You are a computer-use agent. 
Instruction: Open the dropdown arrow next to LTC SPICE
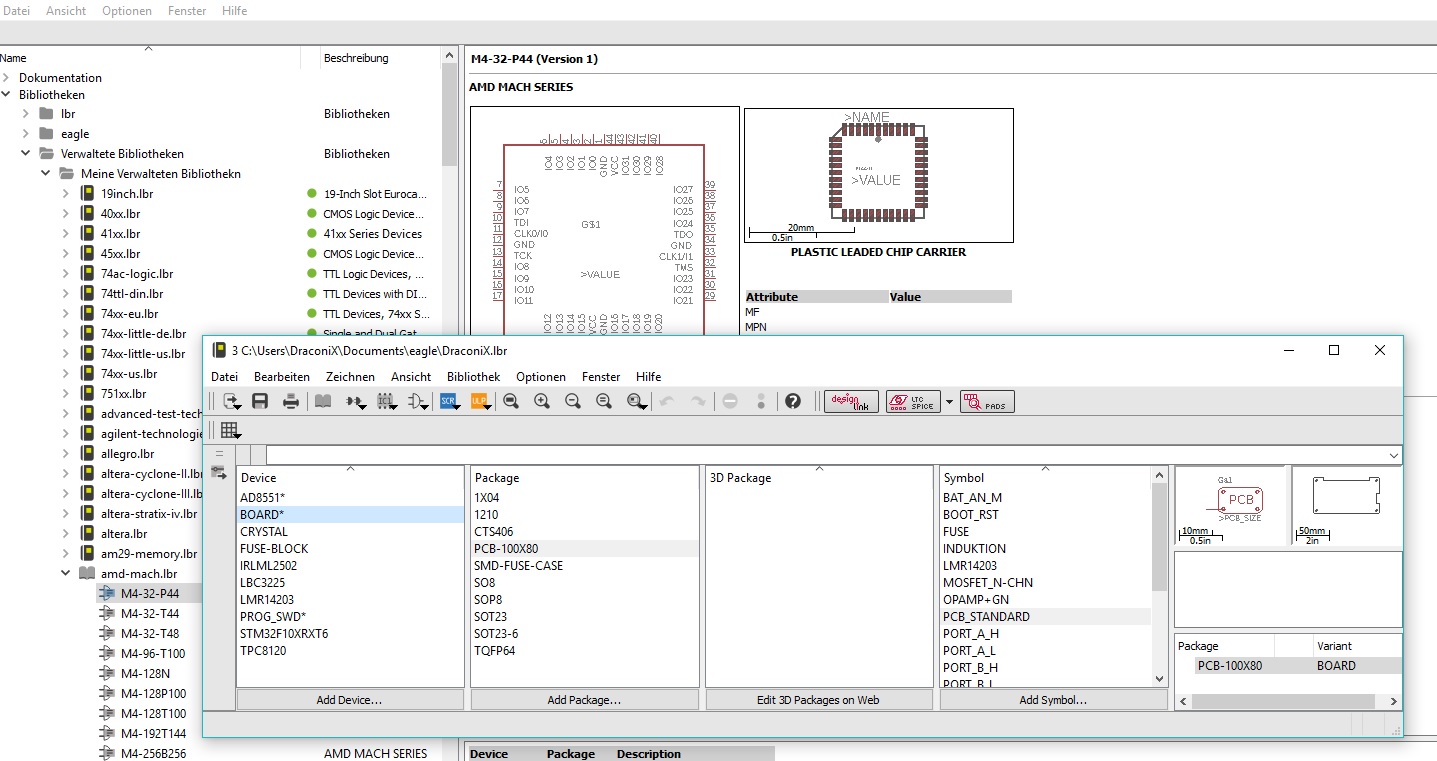click(949, 401)
